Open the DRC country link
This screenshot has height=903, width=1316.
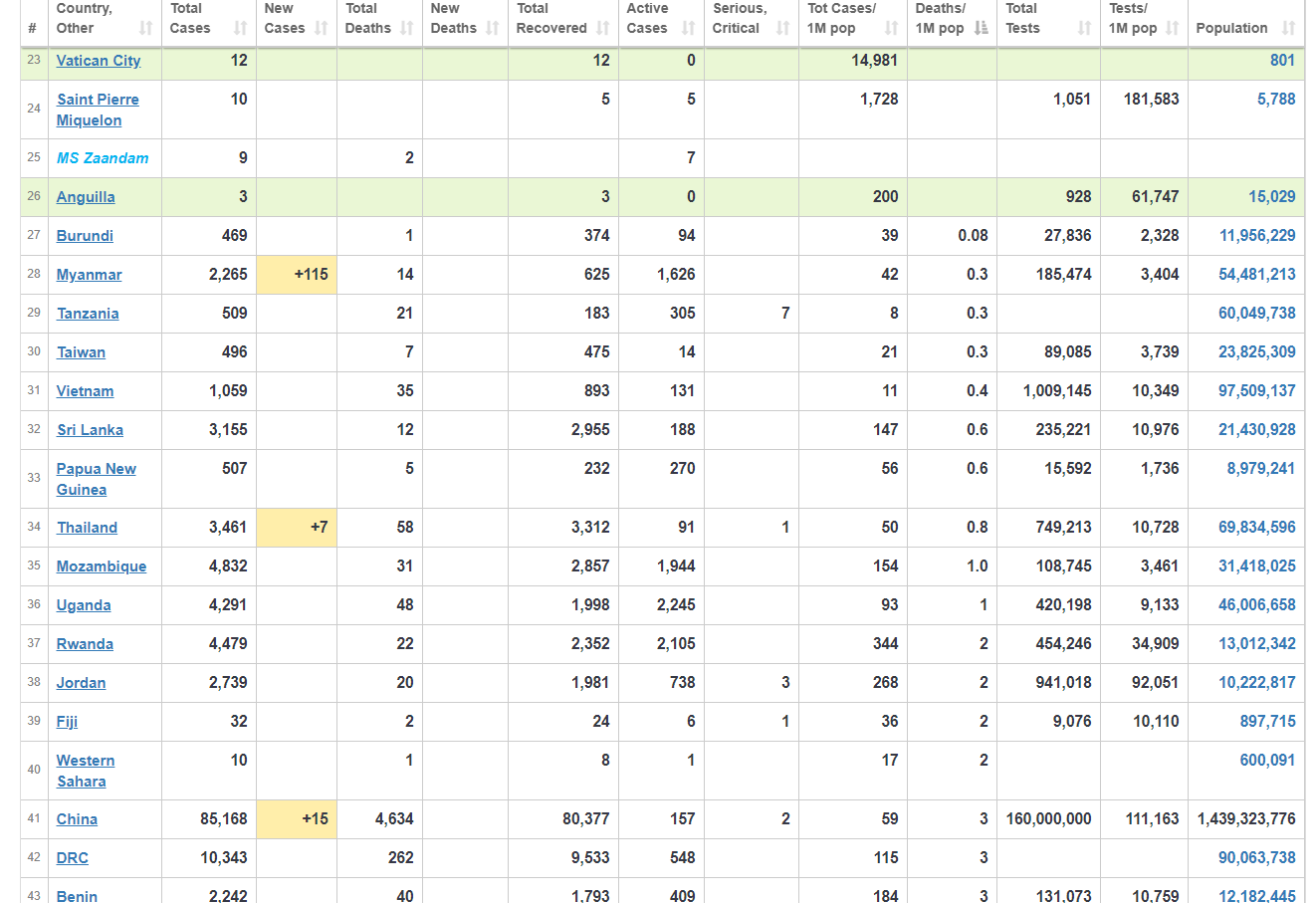(x=73, y=858)
